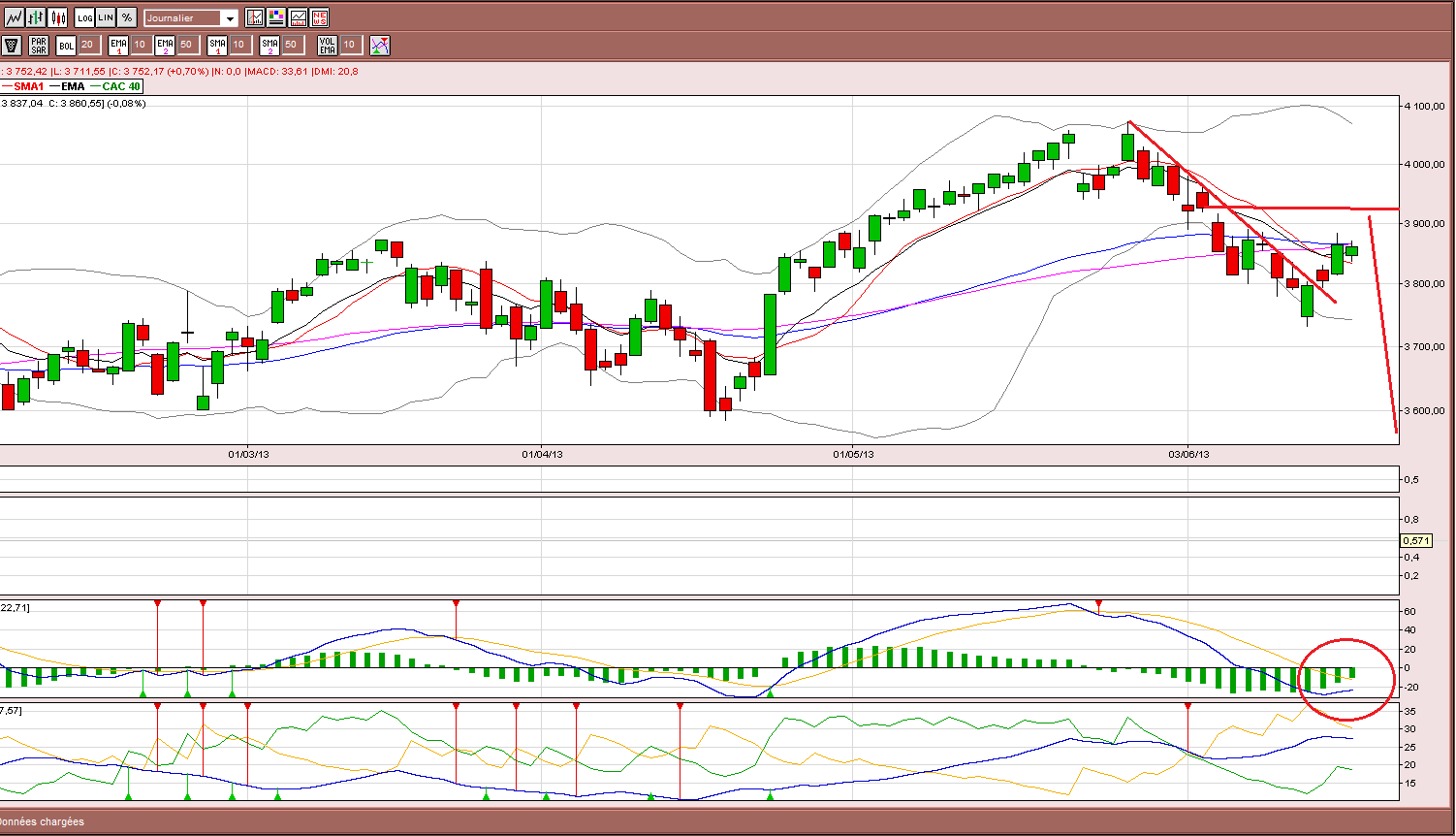Click the 01/05/13 date axis label
The height and width of the screenshot is (836, 1456).
point(854,454)
